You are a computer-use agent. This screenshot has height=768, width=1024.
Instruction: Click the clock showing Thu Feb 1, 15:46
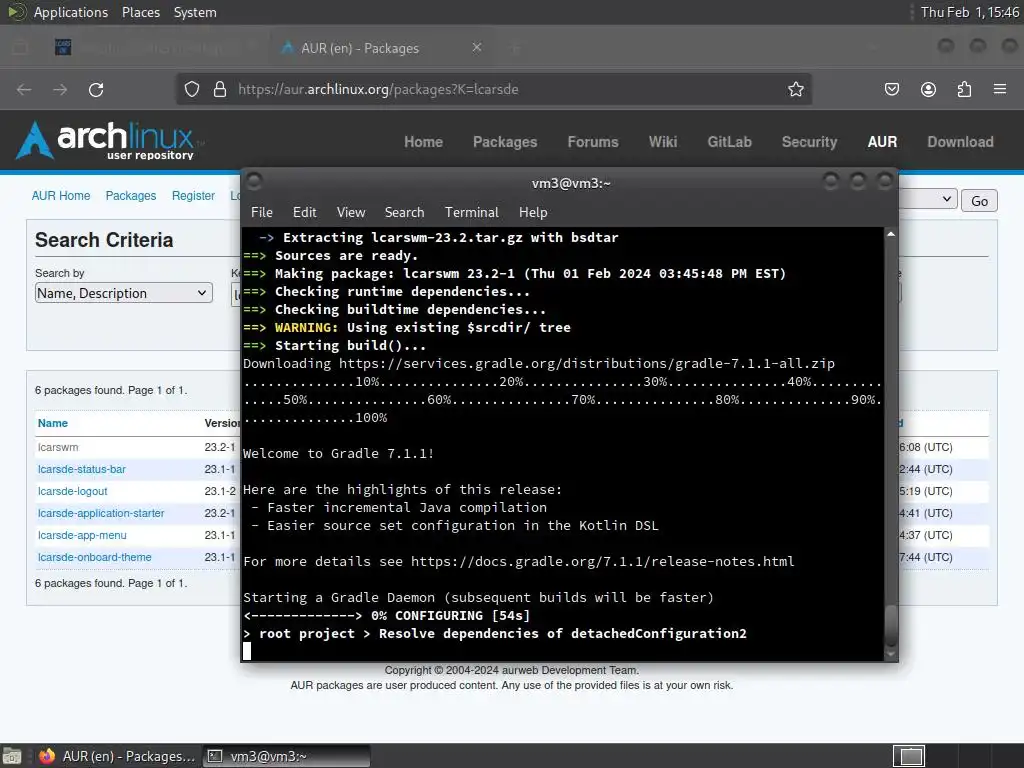[970, 12]
